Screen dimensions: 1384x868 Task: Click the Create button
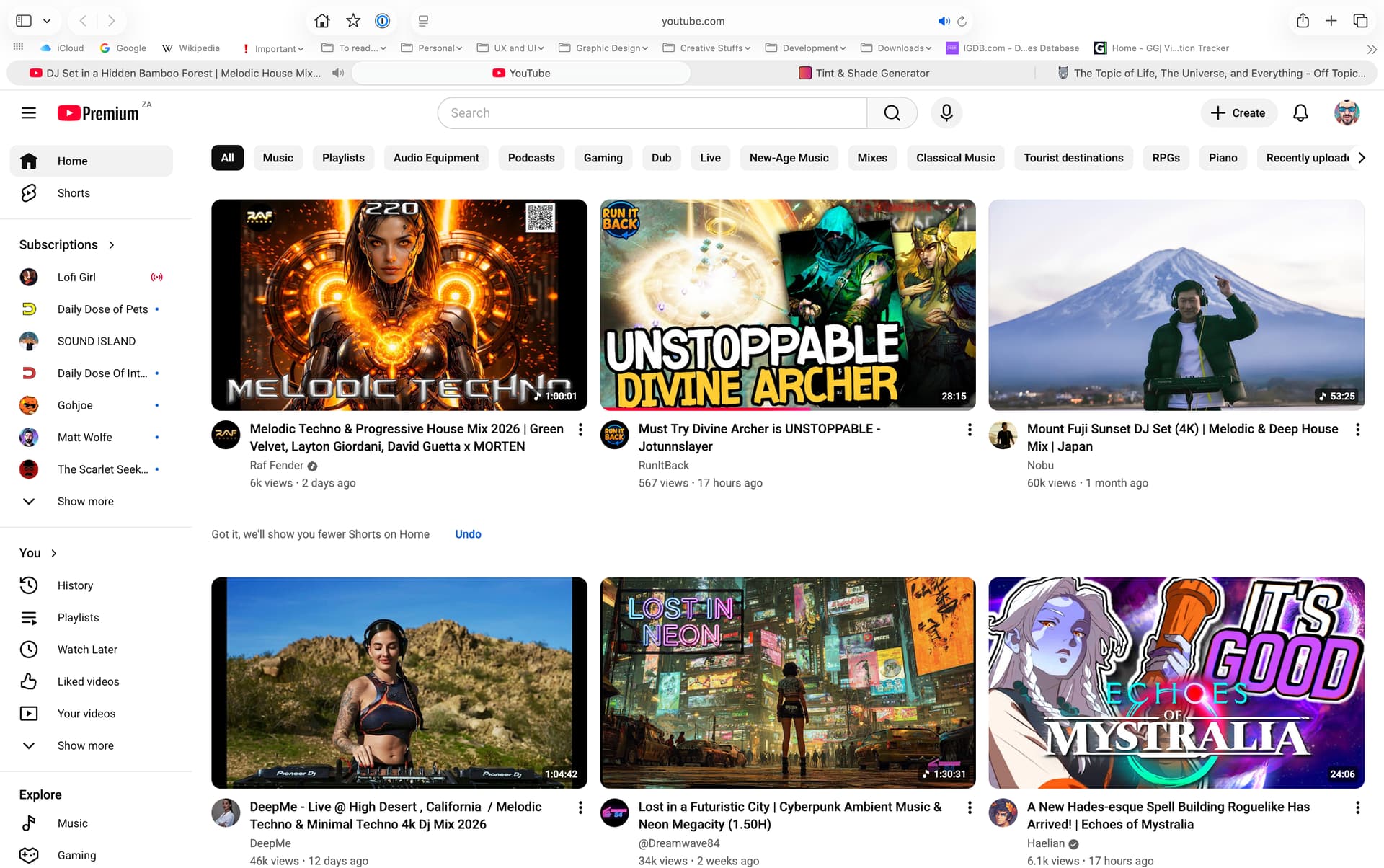click(1238, 113)
